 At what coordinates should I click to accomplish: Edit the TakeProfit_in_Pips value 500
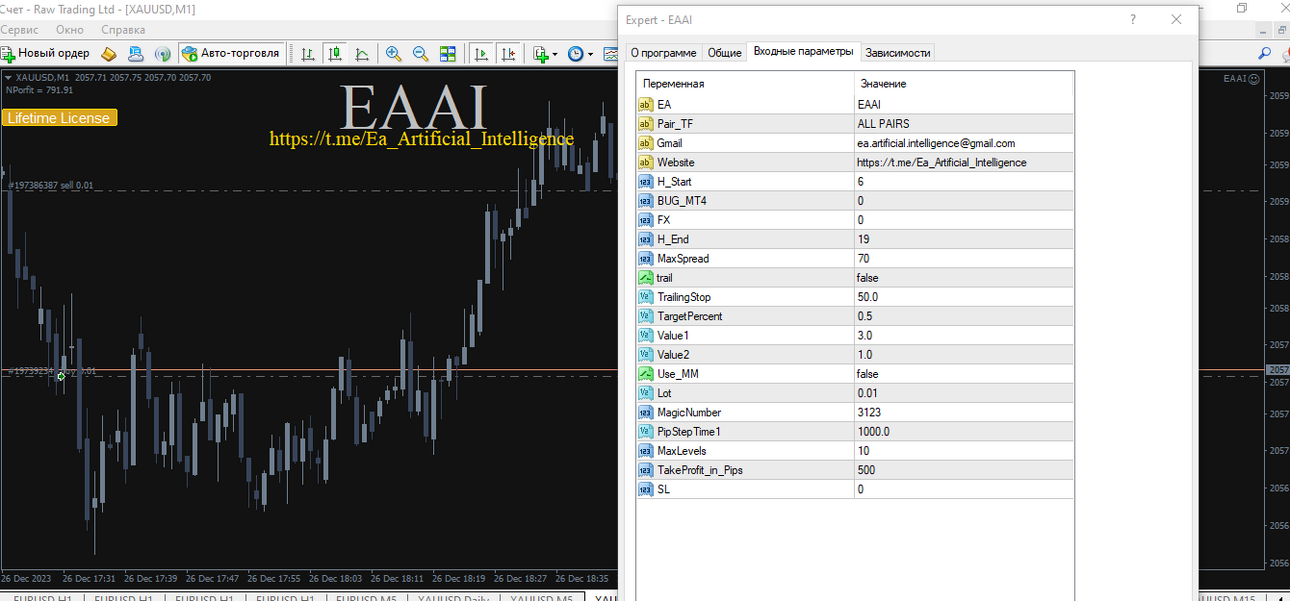964,470
